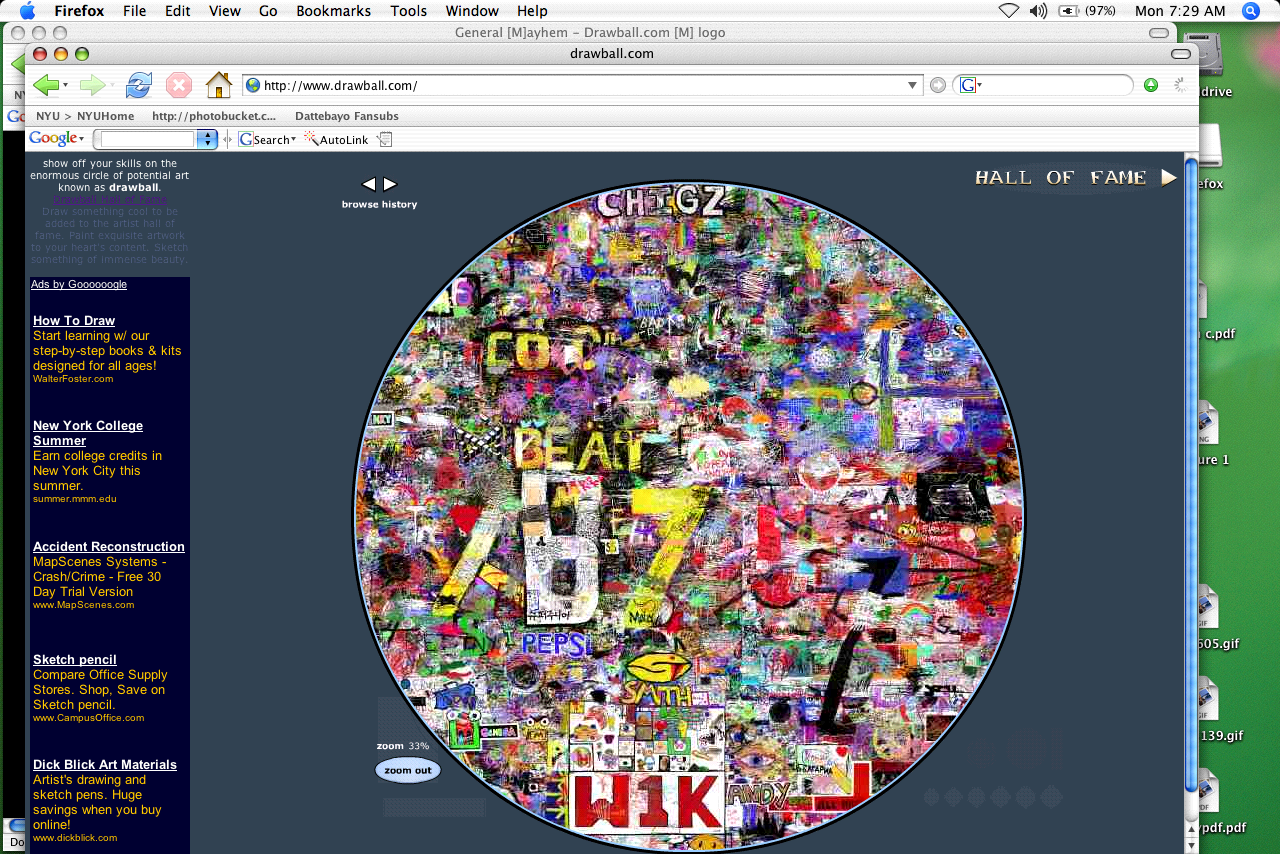
Task: Click the volume speaker icon
Action: [x=1038, y=11]
